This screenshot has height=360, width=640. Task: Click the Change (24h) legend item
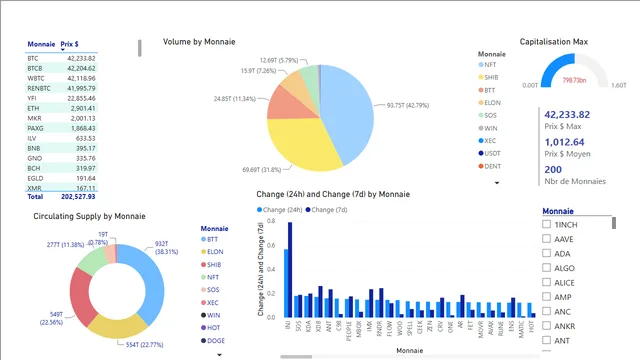280,210
